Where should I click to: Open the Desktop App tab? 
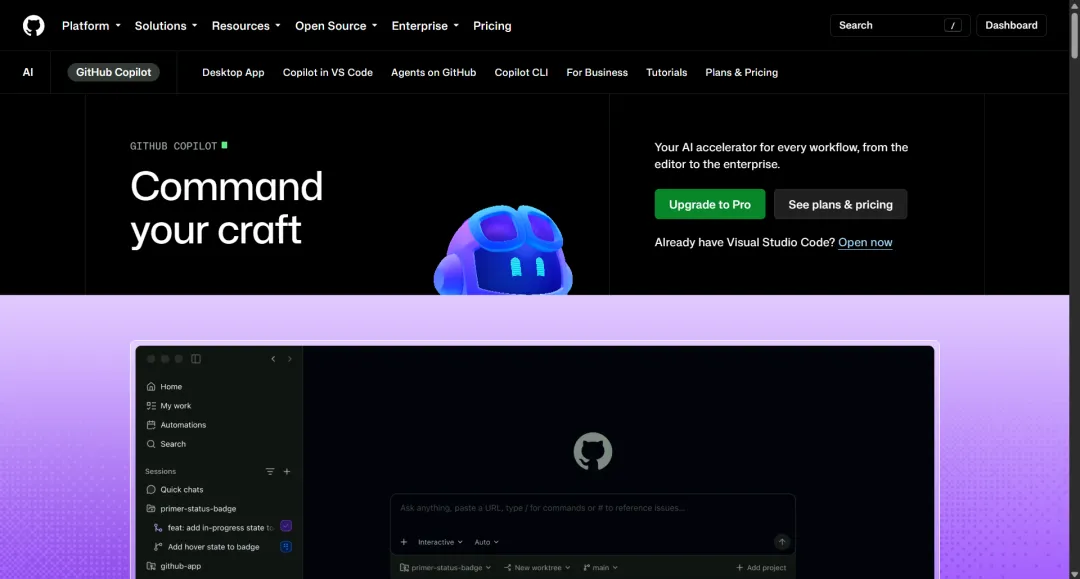point(233,72)
